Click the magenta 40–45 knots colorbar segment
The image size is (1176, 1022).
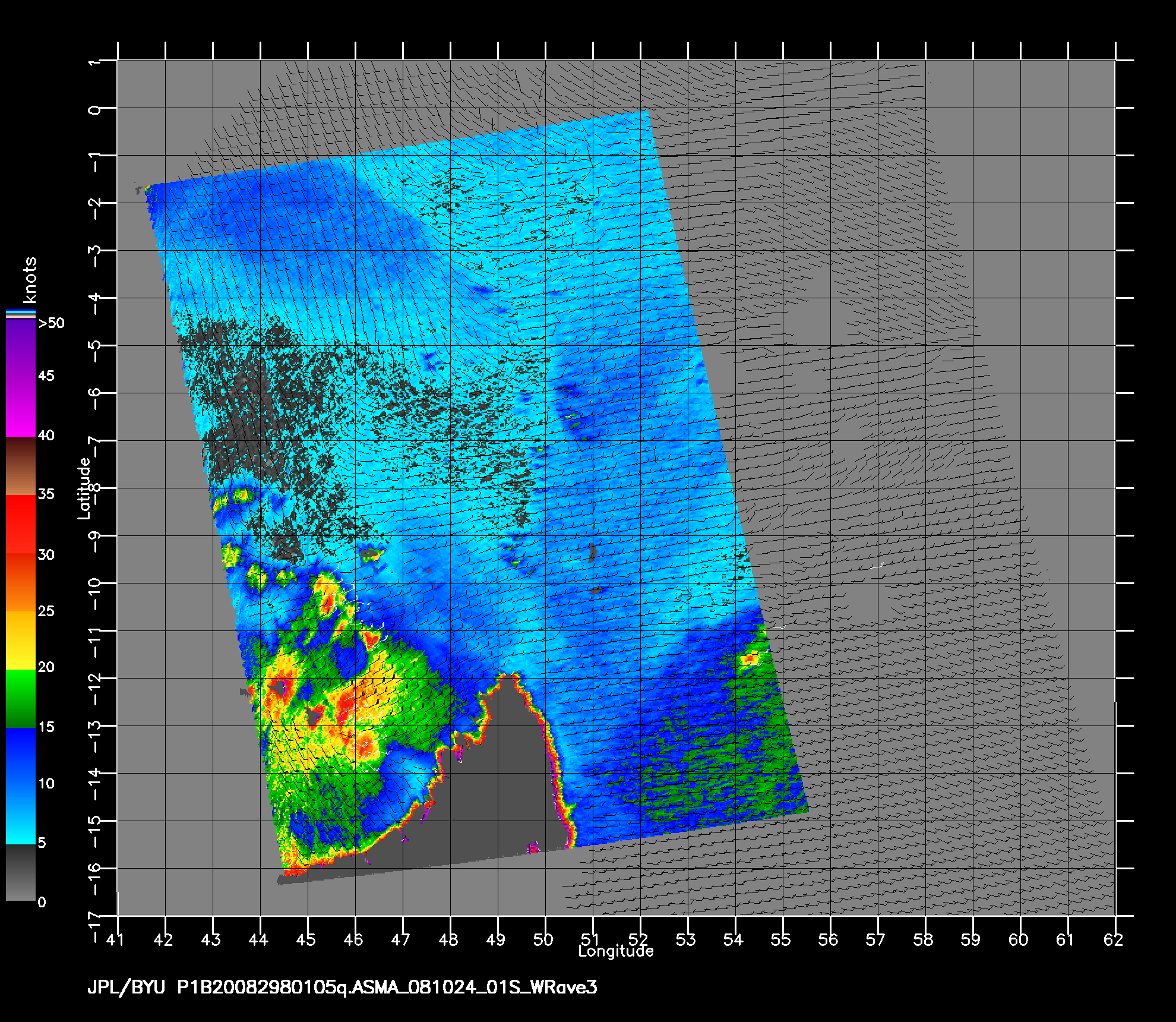click(21, 407)
